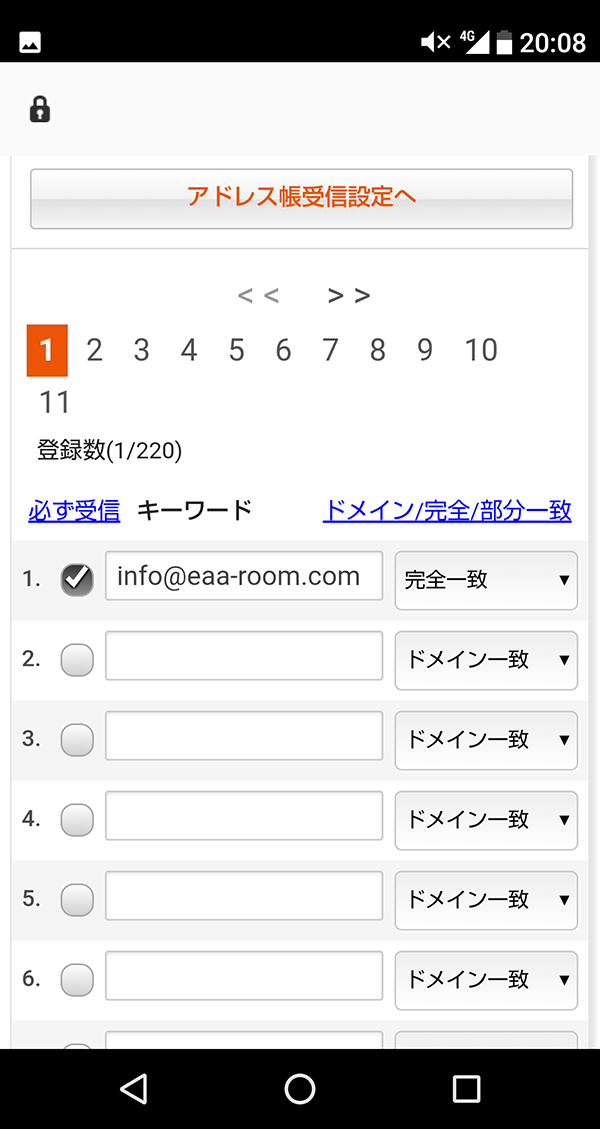Tap the image notification icon in status bar
This screenshot has width=600, height=1129.
tap(30, 42)
